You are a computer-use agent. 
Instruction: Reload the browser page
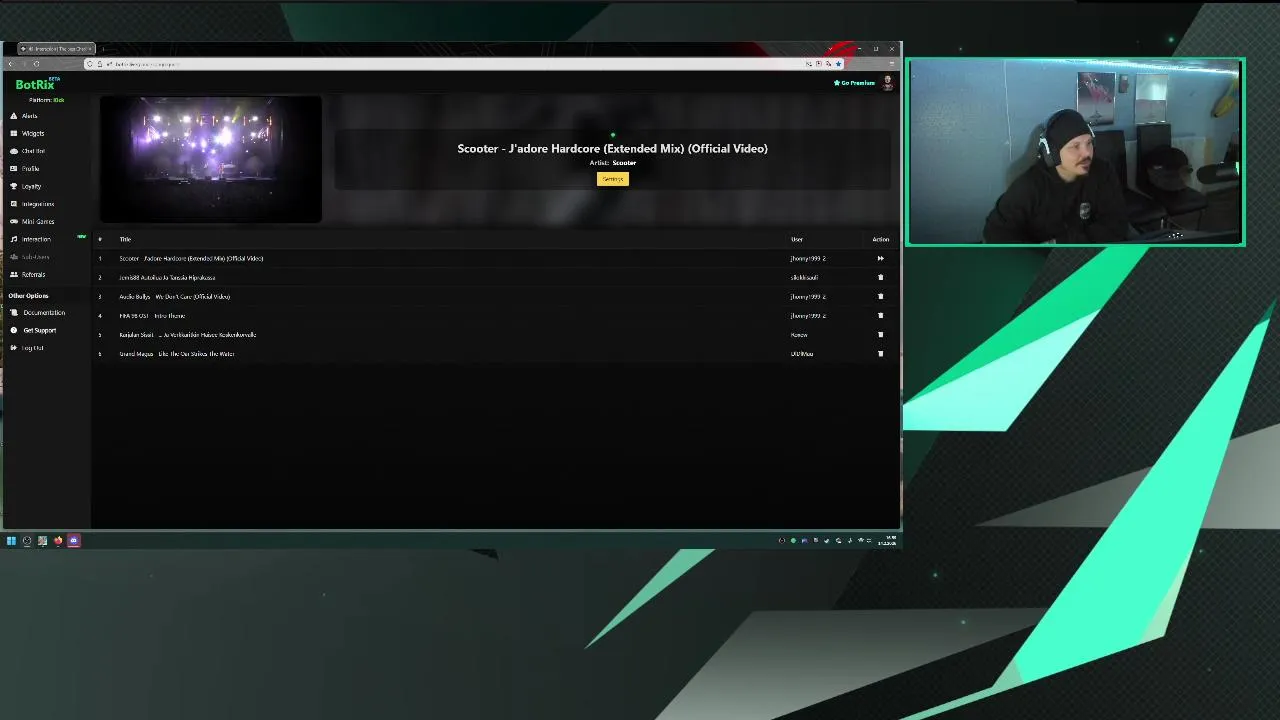[37, 64]
